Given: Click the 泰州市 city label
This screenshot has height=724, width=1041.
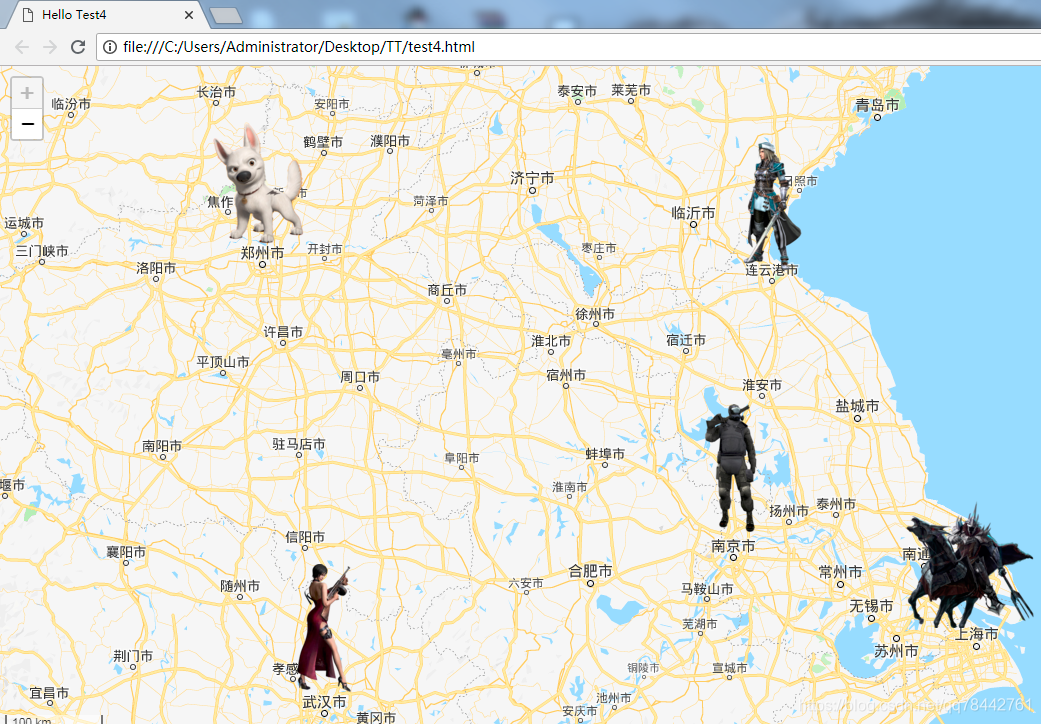Looking at the screenshot, I should [836, 504].
